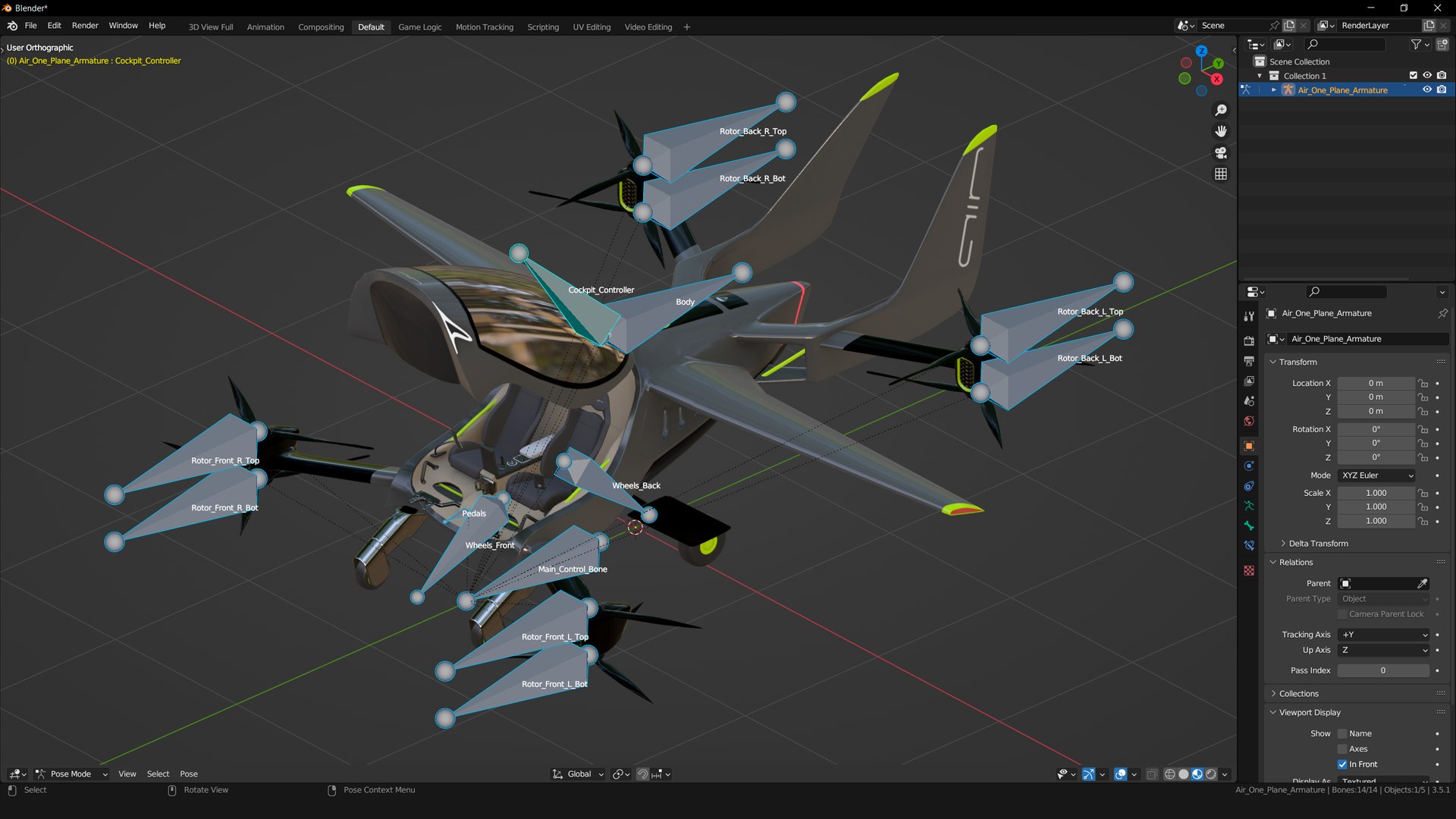Open the Bone properties tab
The height and width of the screenshot is (819, 1456).
coord(1249,526)
